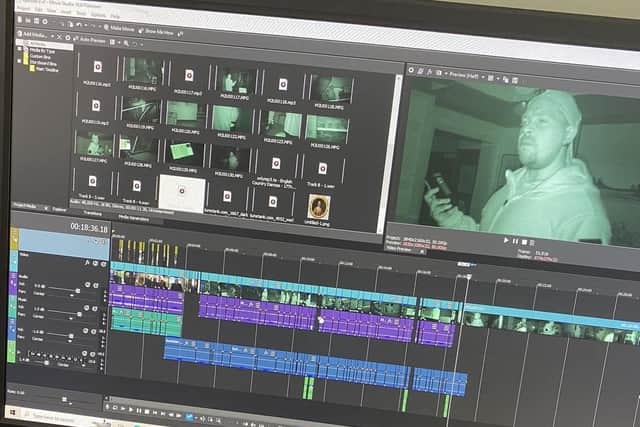Viewport: 640px width, 427px height.
Task: Click Pause in the timeline transport
Action: tap(139, 410)
